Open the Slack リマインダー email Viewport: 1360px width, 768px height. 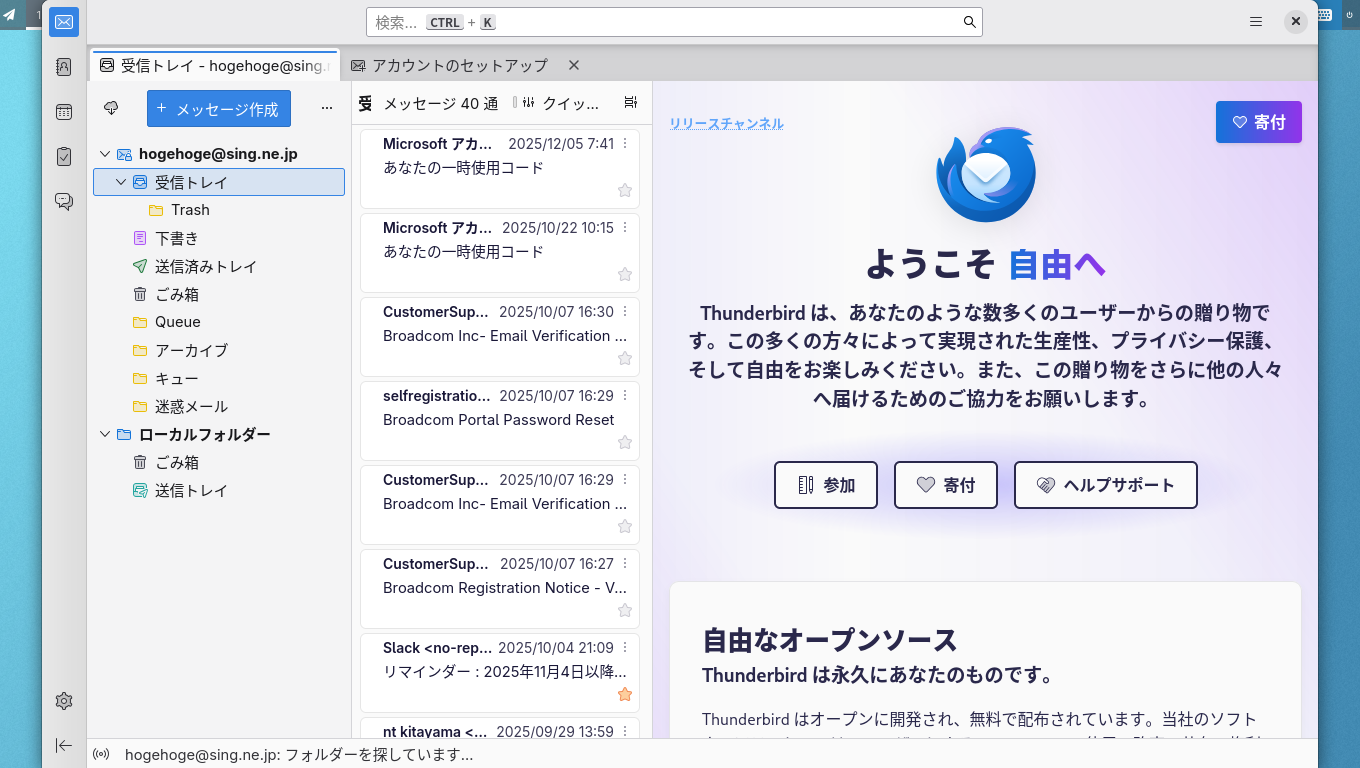coord(500,672)
